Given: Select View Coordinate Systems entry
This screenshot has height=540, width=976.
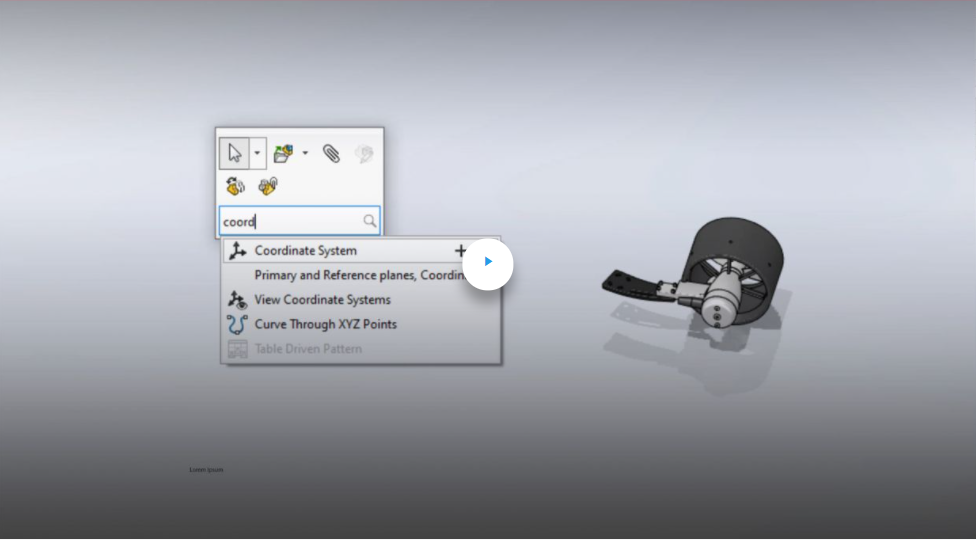Looking at the screenshot, I should 322,300.
